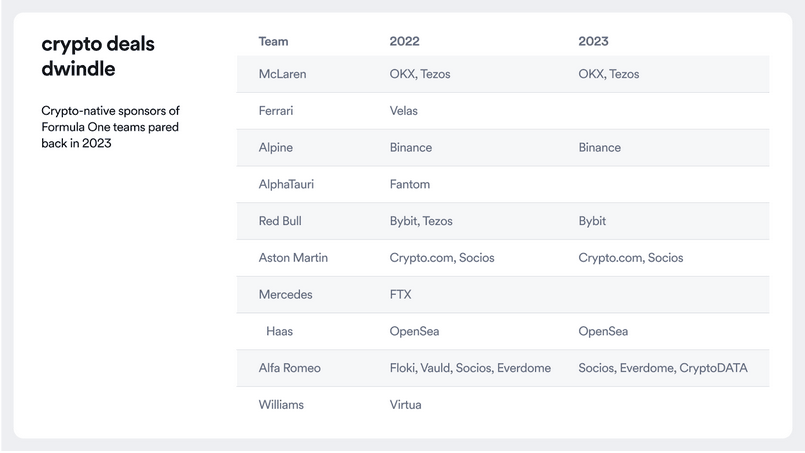Click Binance in the 2023 column
This screenshot has width=805, height=453.
coord(599,147)
